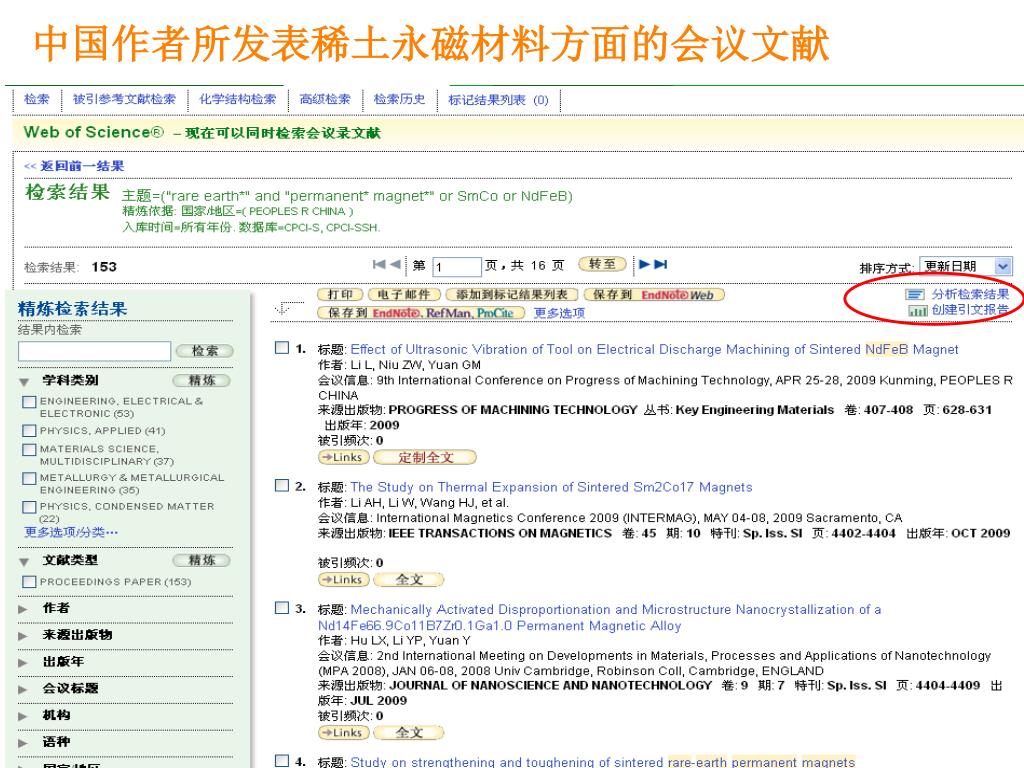The height and width of the screenshot is (768, 1024).
Task: Collapse the 学科类别 section
Action: pos(24,381)
